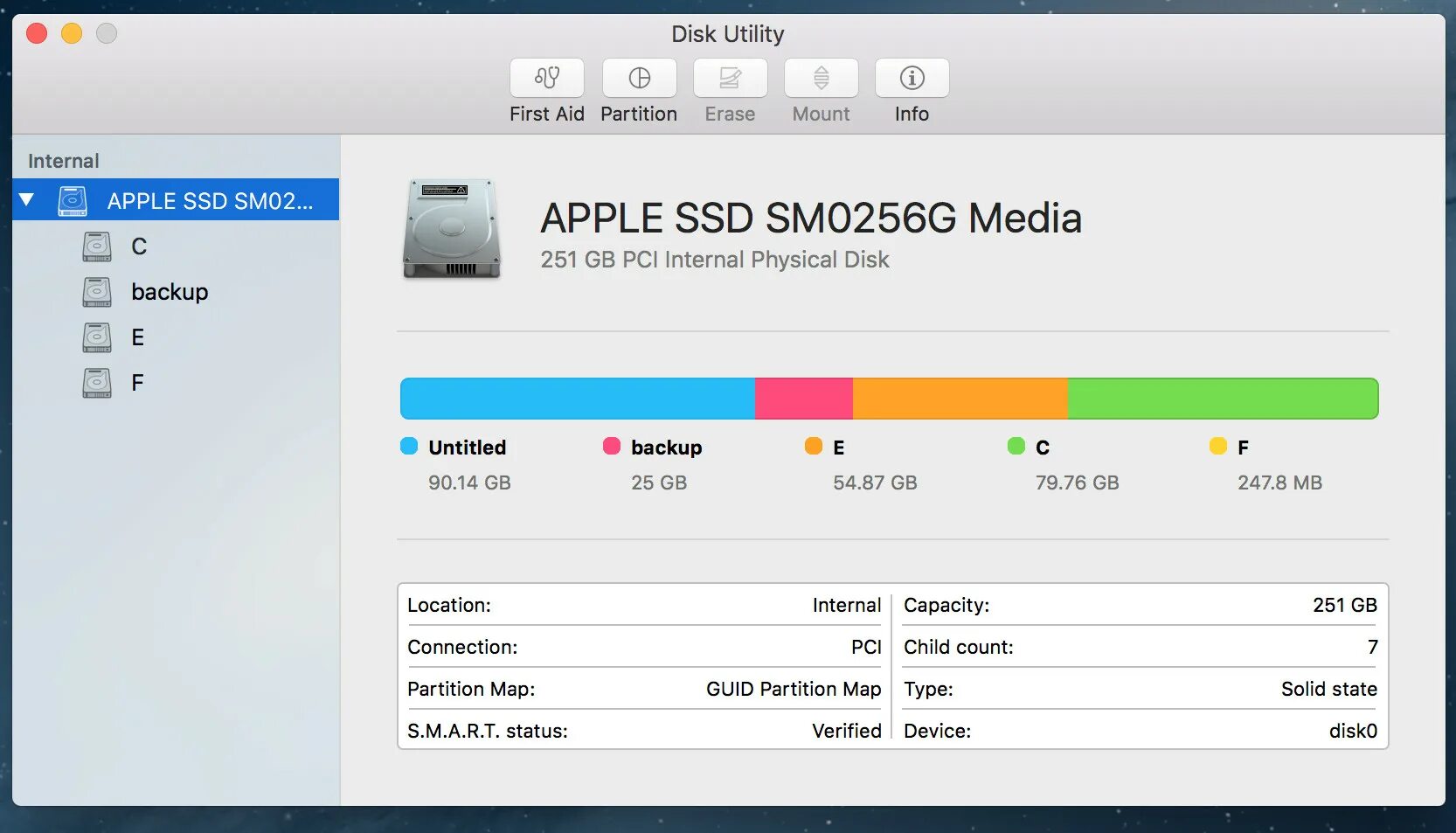The width and height of the screenshot is (1456, 833).
Task: Click the Child count value 7
Action: pos(1372,647)
